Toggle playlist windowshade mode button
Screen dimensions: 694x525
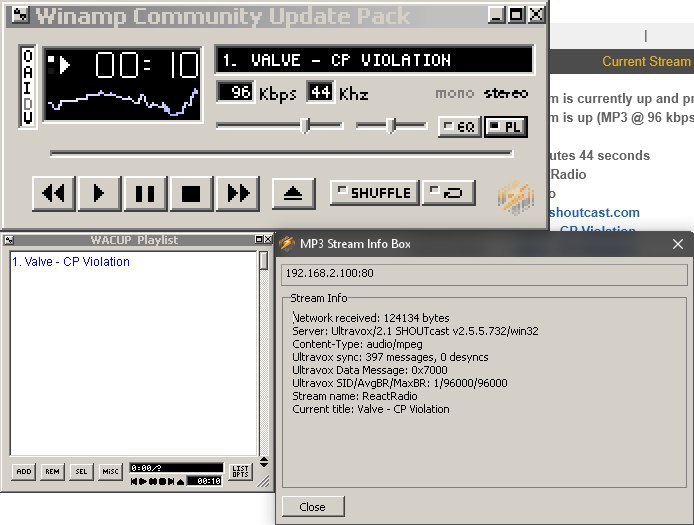259,239
